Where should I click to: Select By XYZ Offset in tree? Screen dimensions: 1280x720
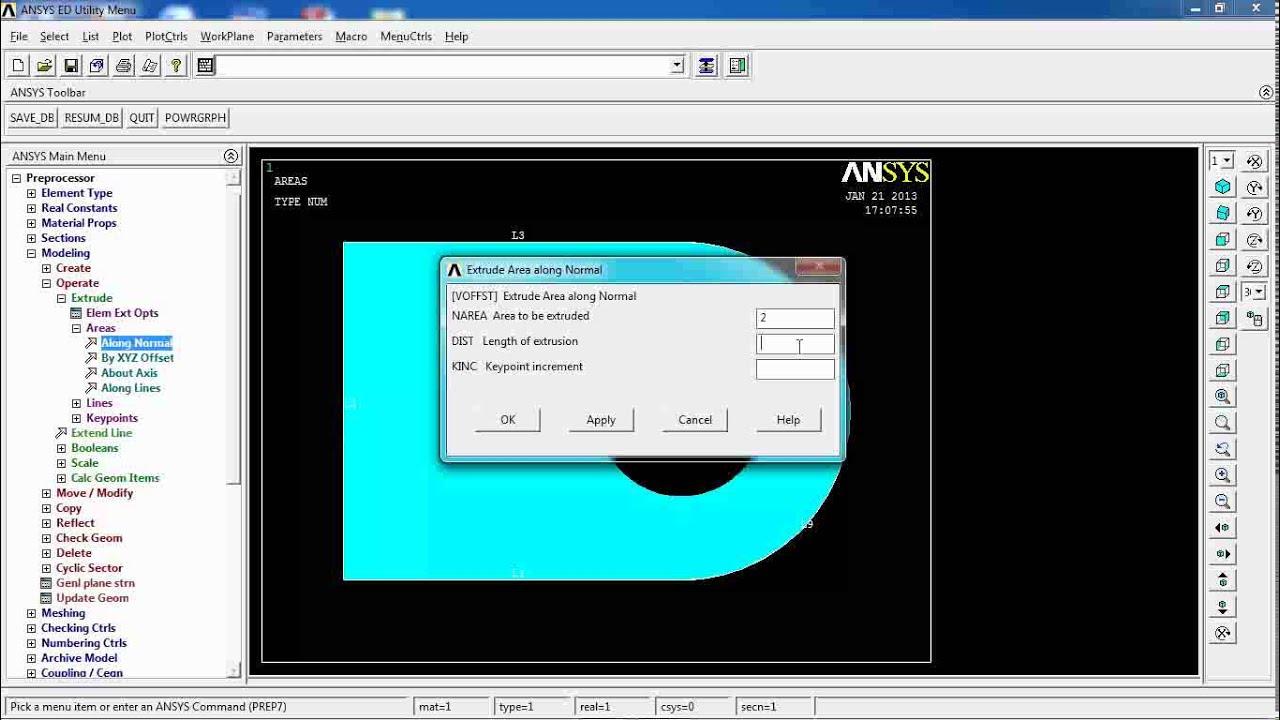[x=137, y=358]
